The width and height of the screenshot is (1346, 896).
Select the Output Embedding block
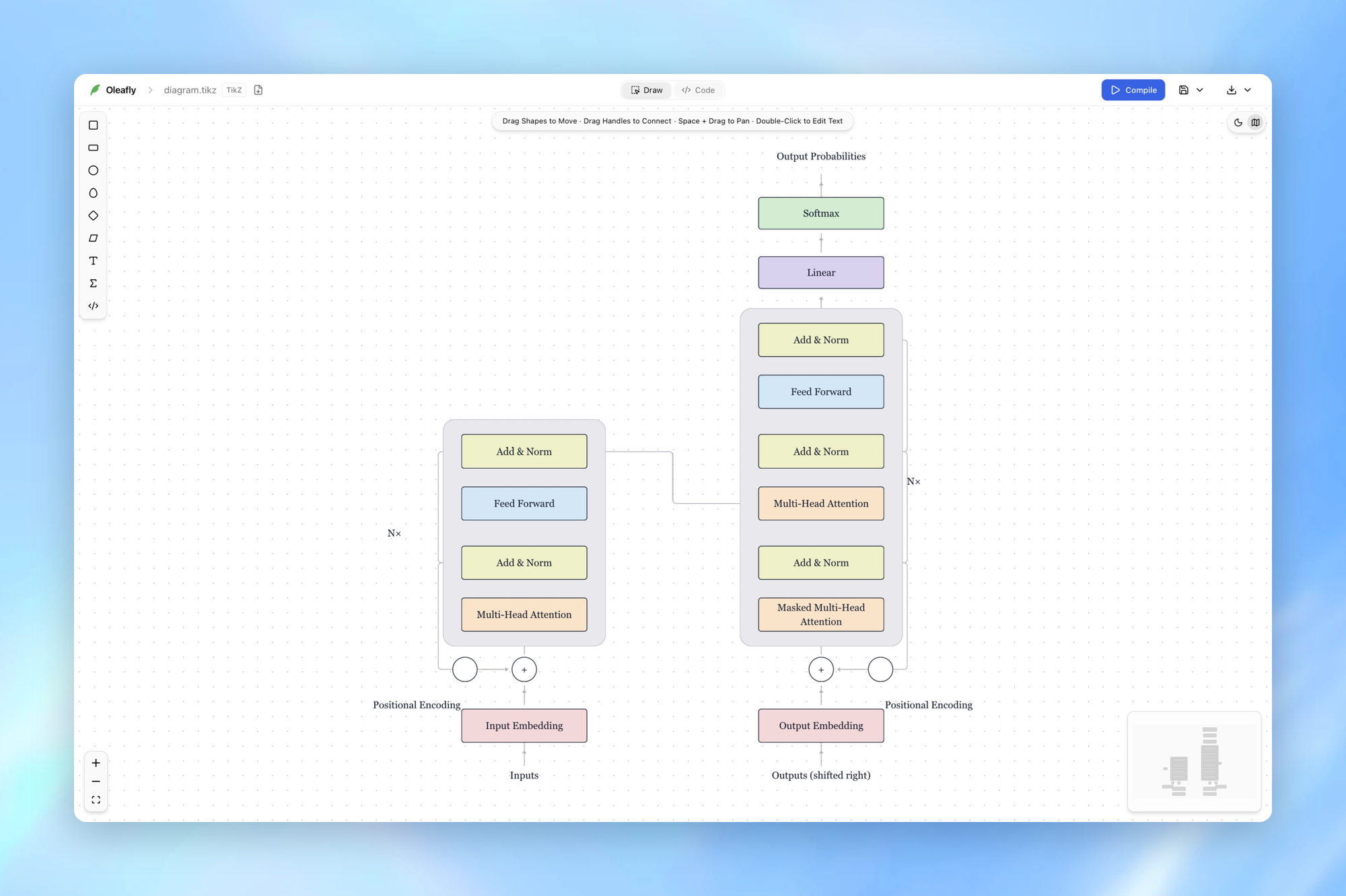[821, 726]
